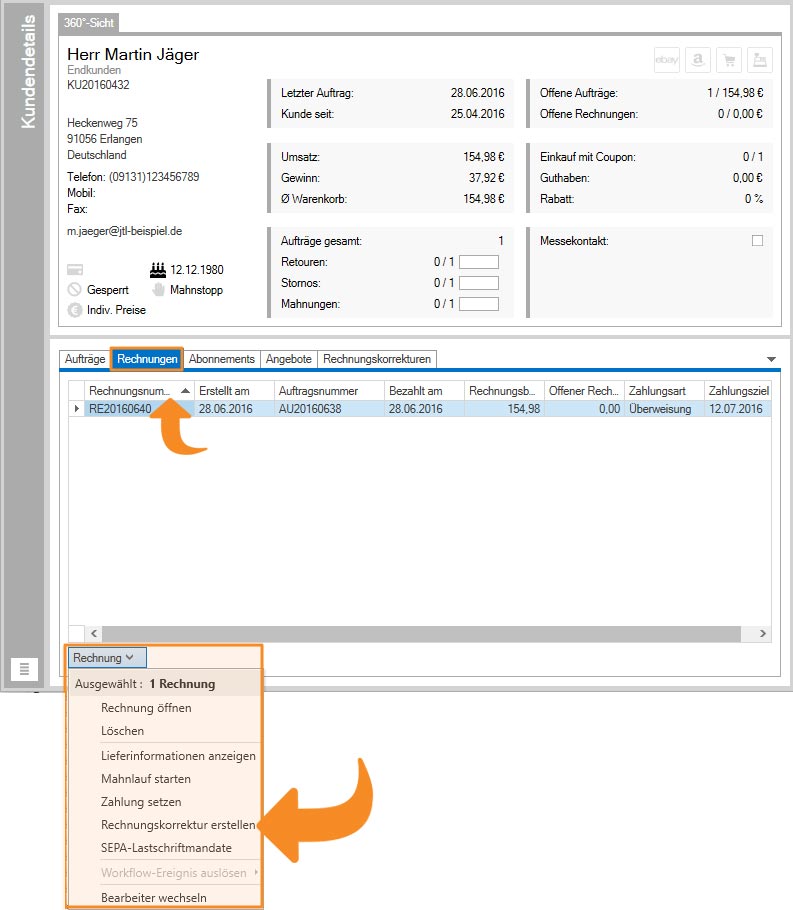Open the Rechnungskorrekturen tab

[x=377, y=359]
